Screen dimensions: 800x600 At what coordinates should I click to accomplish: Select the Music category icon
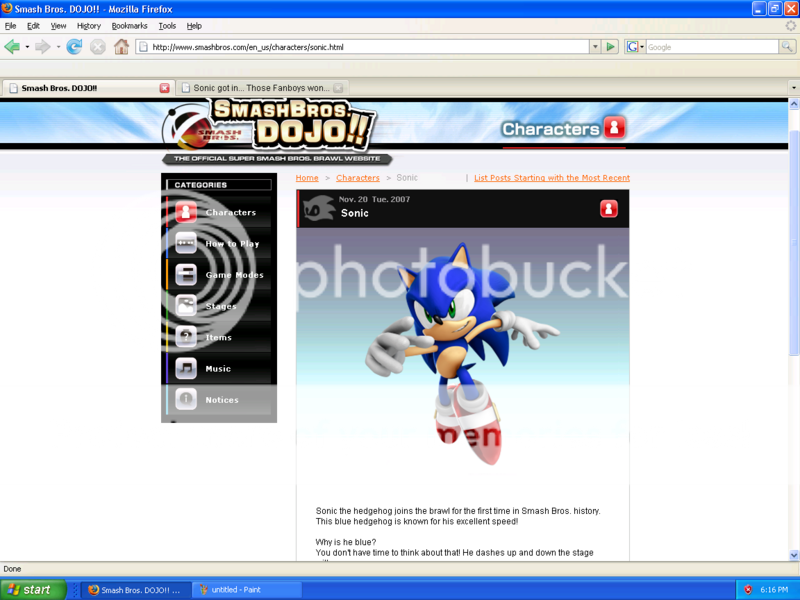(186, 369)
